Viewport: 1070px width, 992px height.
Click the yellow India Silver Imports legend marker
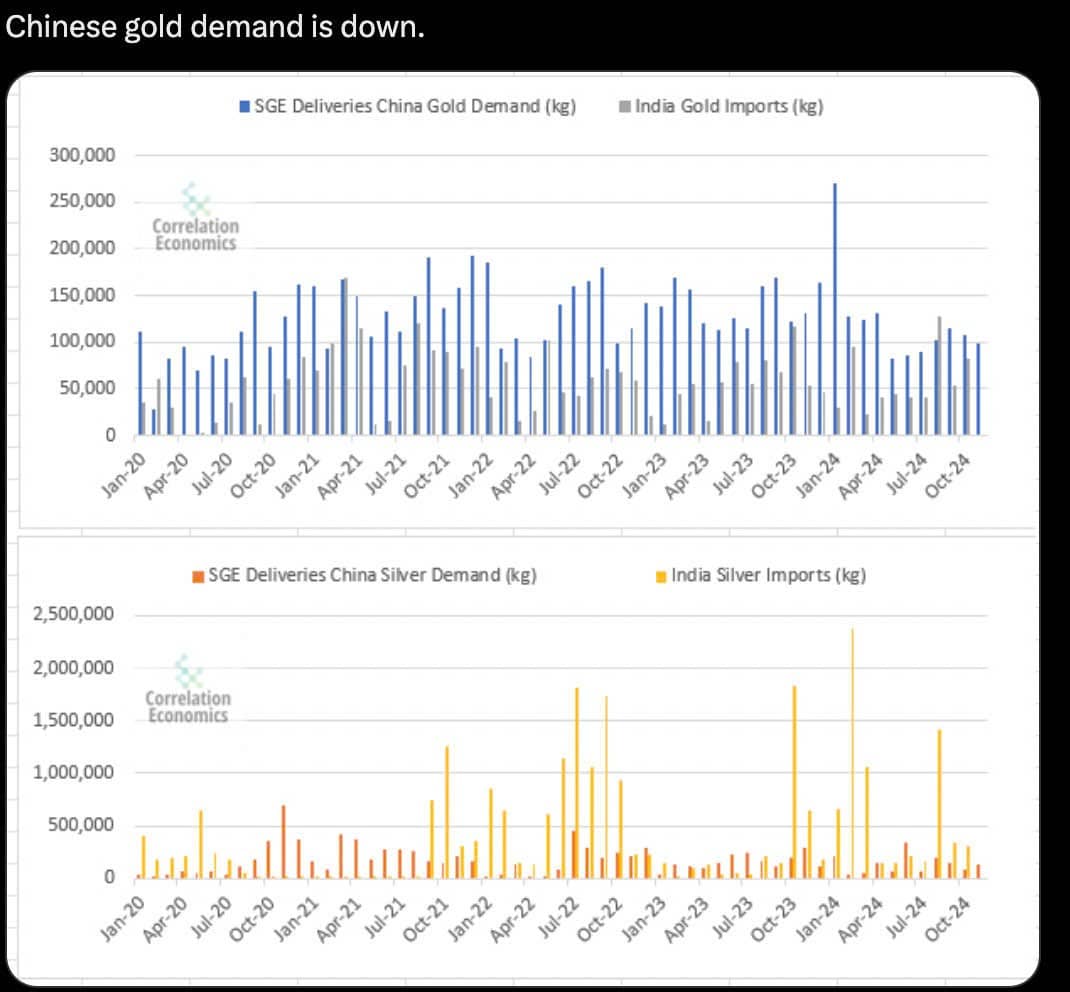661,576
